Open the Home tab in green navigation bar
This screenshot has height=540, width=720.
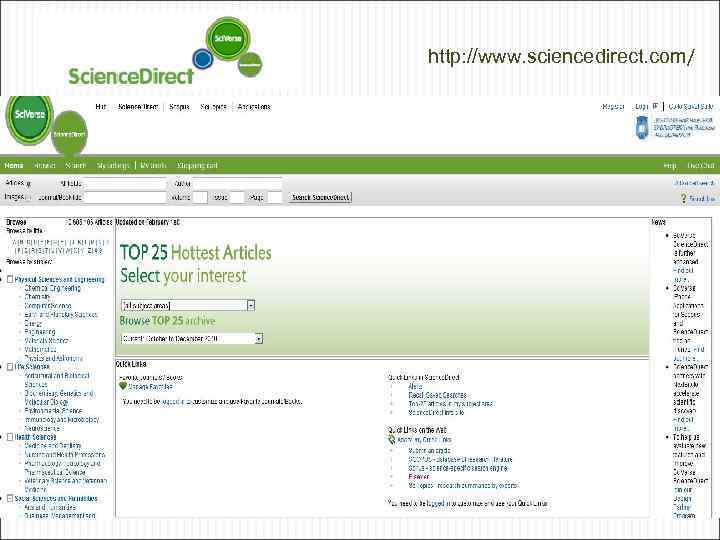(14, 165)
